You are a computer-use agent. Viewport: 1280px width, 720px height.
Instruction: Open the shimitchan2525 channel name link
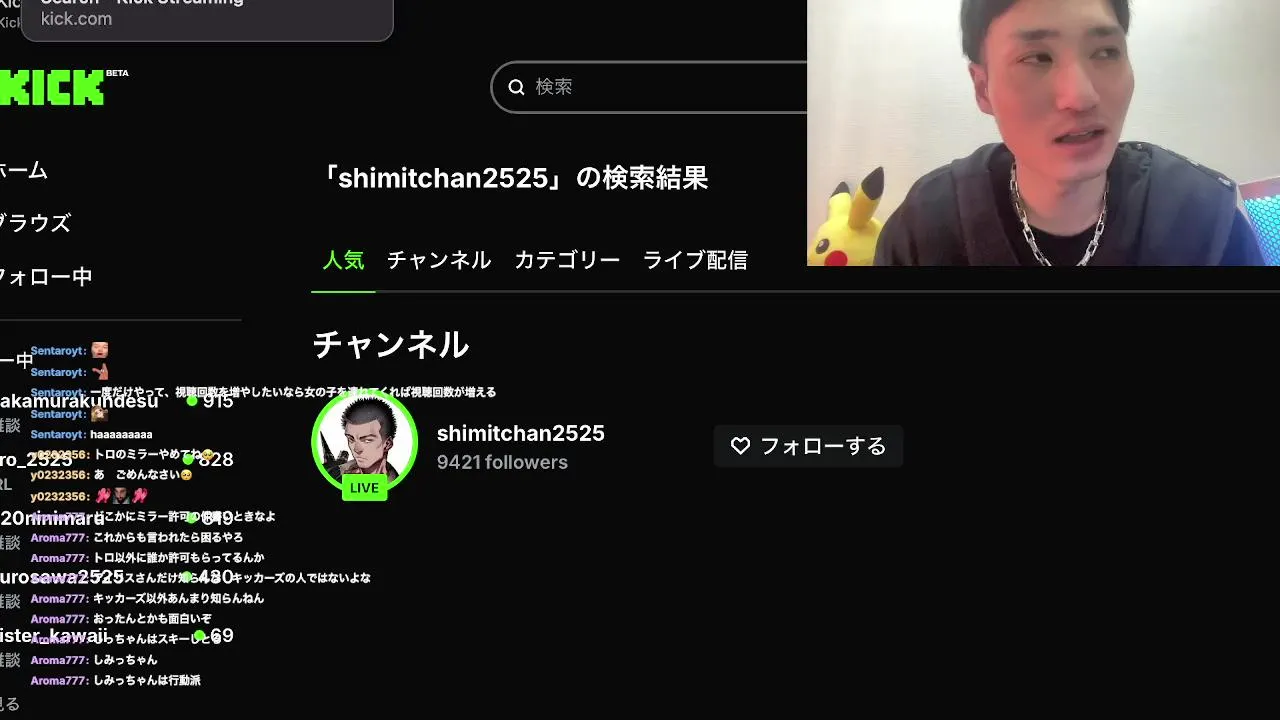(520, 433)
